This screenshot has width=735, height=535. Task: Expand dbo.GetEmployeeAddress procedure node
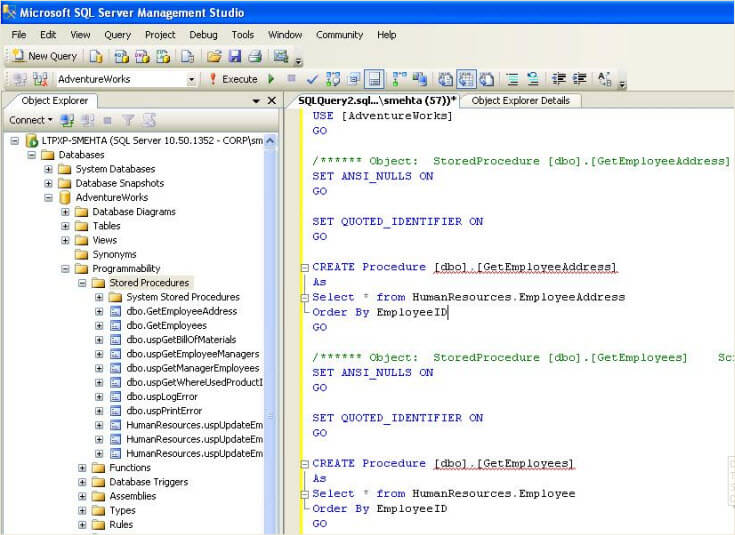tap(99, 311)
